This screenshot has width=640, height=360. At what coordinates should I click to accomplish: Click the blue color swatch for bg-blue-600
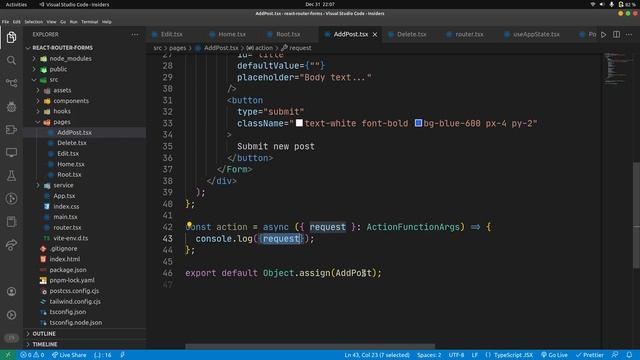tap(418, 123)
